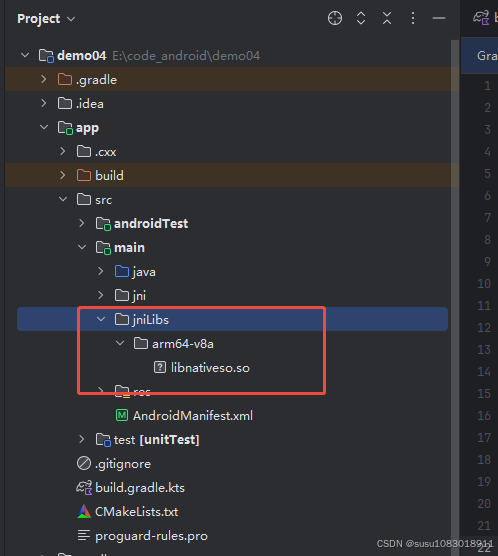Hide the Project tool window
This screenshot has width=498, height=556.
(x=439, y=18)
